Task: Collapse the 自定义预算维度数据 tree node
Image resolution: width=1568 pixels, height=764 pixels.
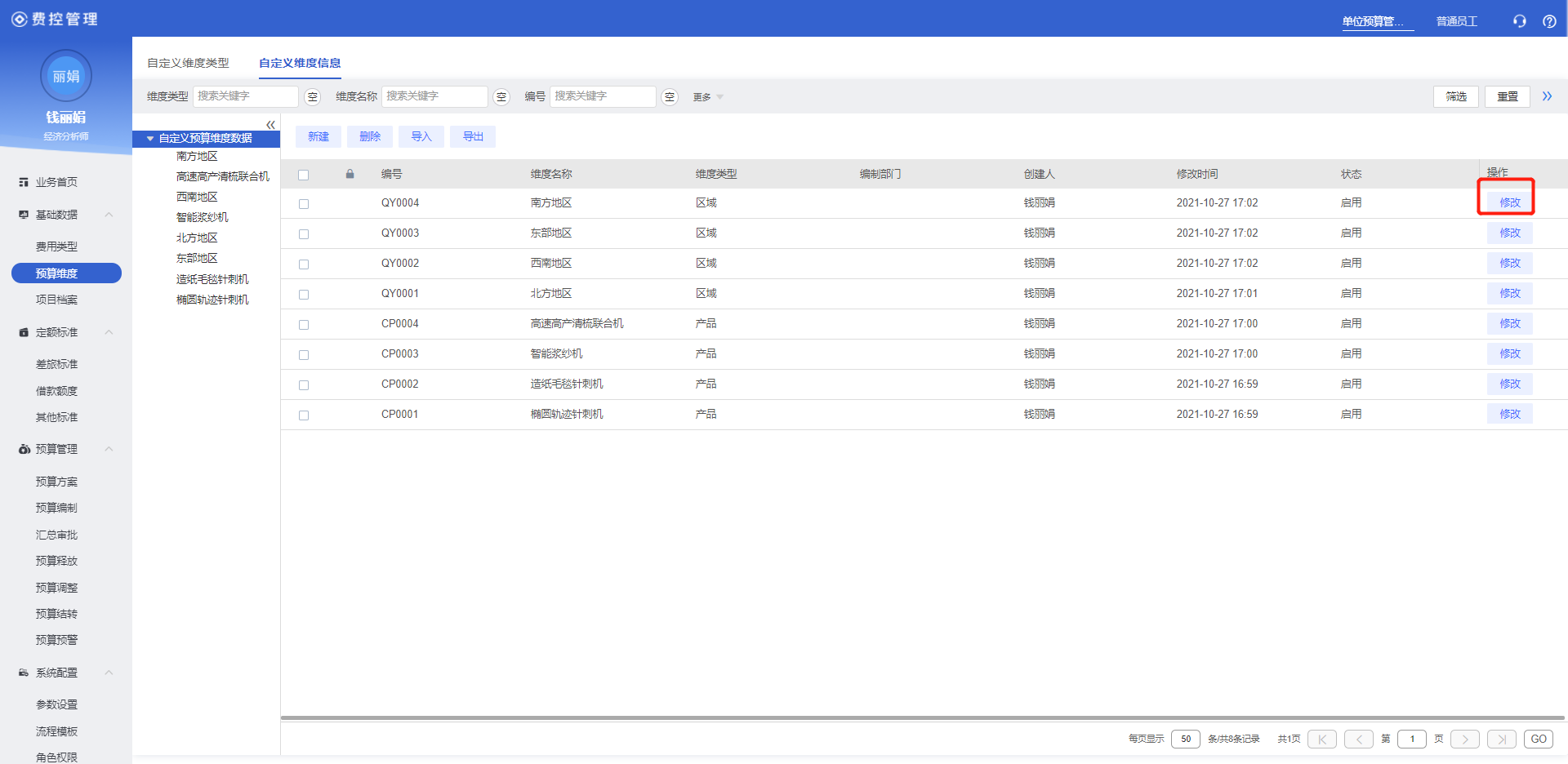Action: coord(150,139)
